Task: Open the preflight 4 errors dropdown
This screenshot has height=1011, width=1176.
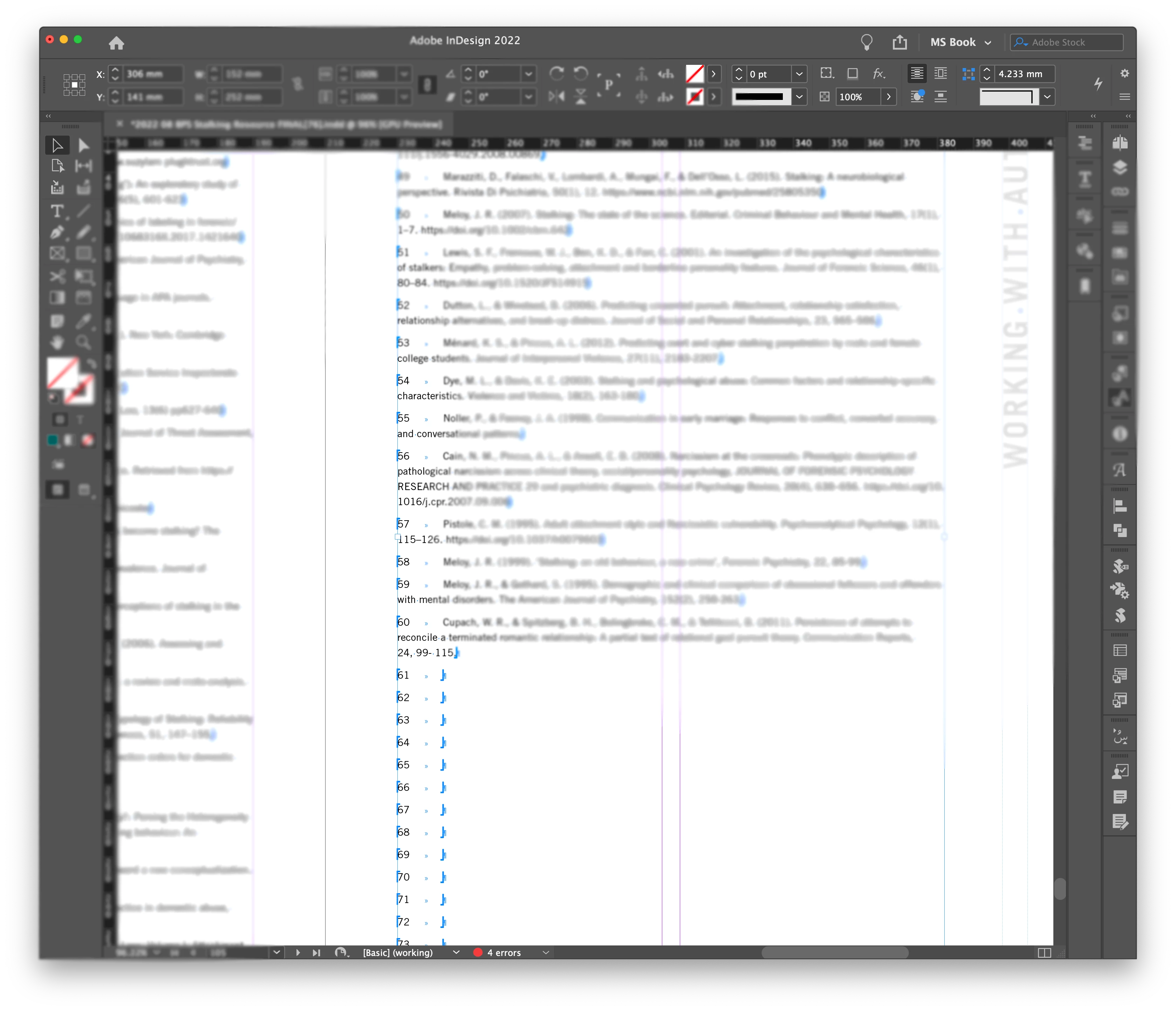Action: (x=546, y=952)
